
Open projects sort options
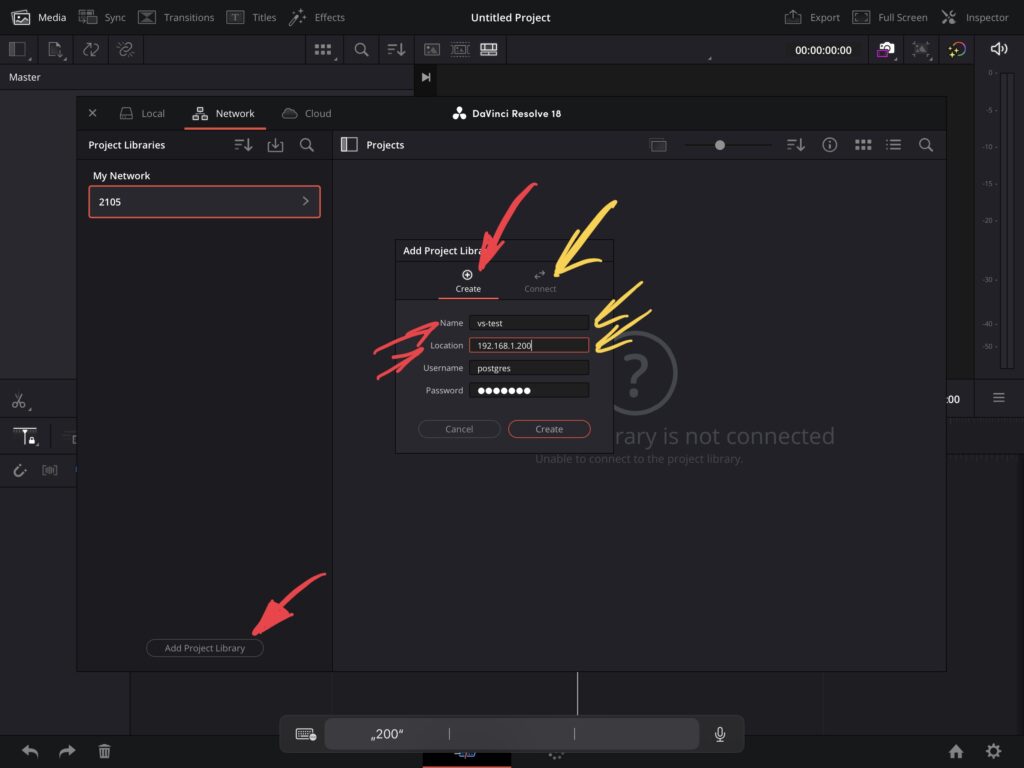point(795,145)
